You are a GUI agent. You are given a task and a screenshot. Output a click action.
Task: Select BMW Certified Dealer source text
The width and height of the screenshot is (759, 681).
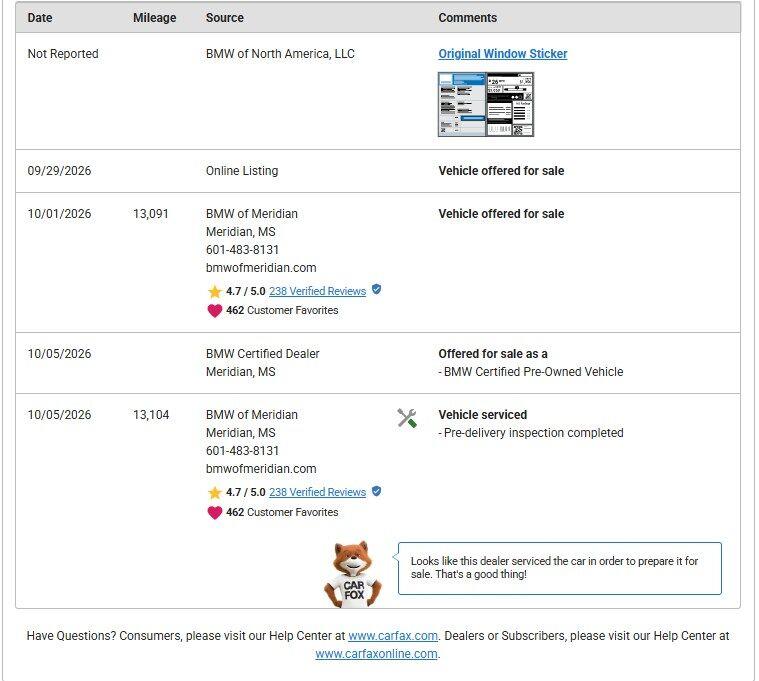tap(262, 354)
